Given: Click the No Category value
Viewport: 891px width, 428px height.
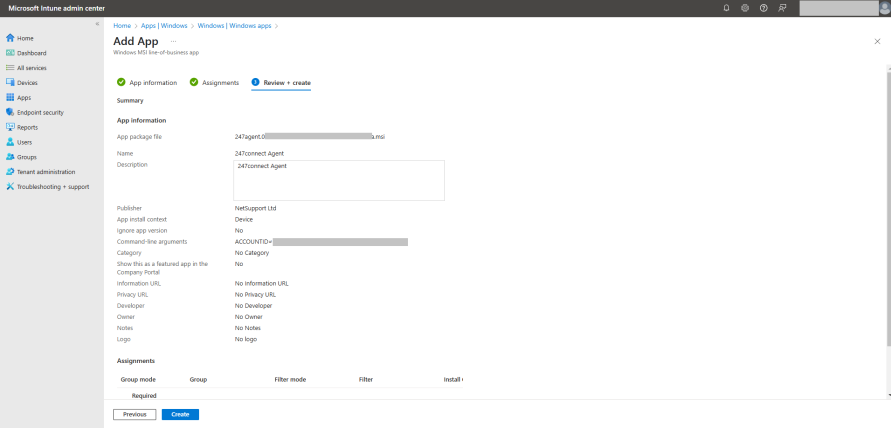Looking at the screenshot, I should 252,253.
